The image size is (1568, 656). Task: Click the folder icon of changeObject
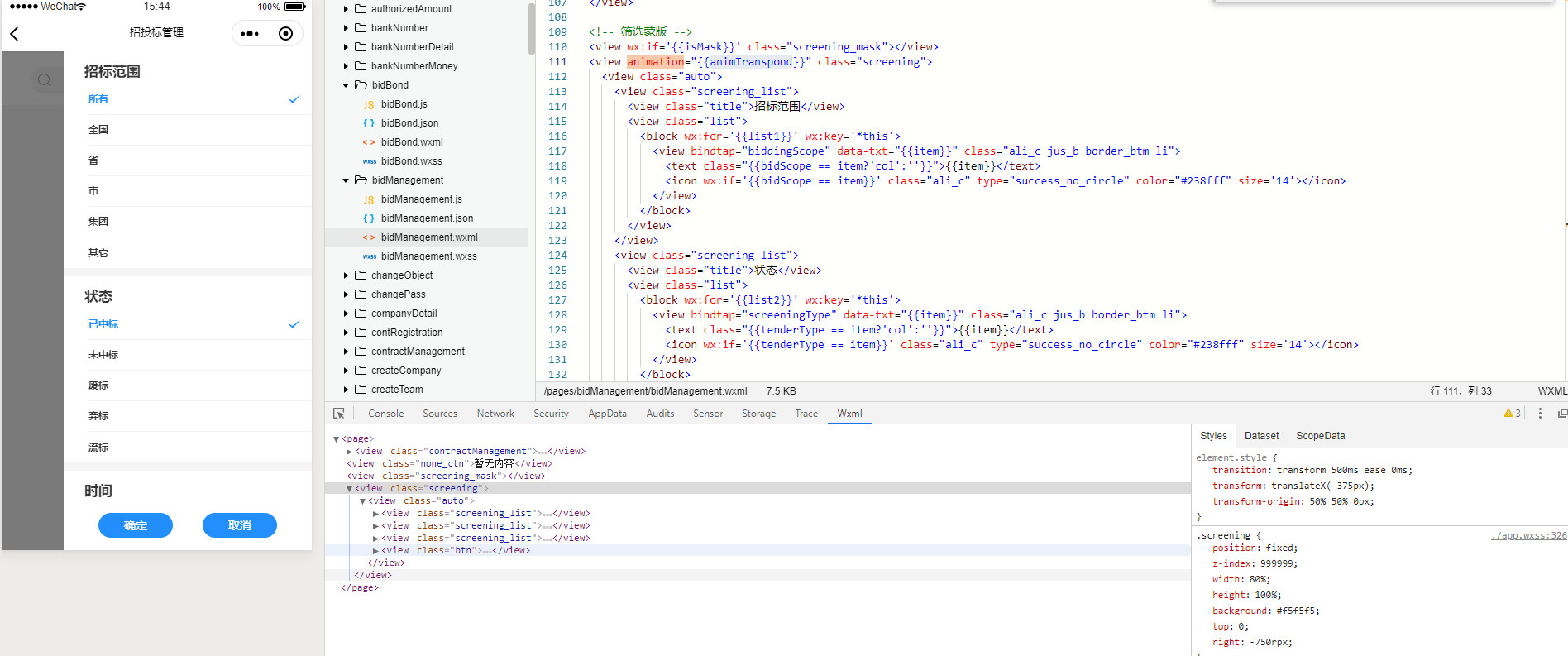click(x=361, y=275)
